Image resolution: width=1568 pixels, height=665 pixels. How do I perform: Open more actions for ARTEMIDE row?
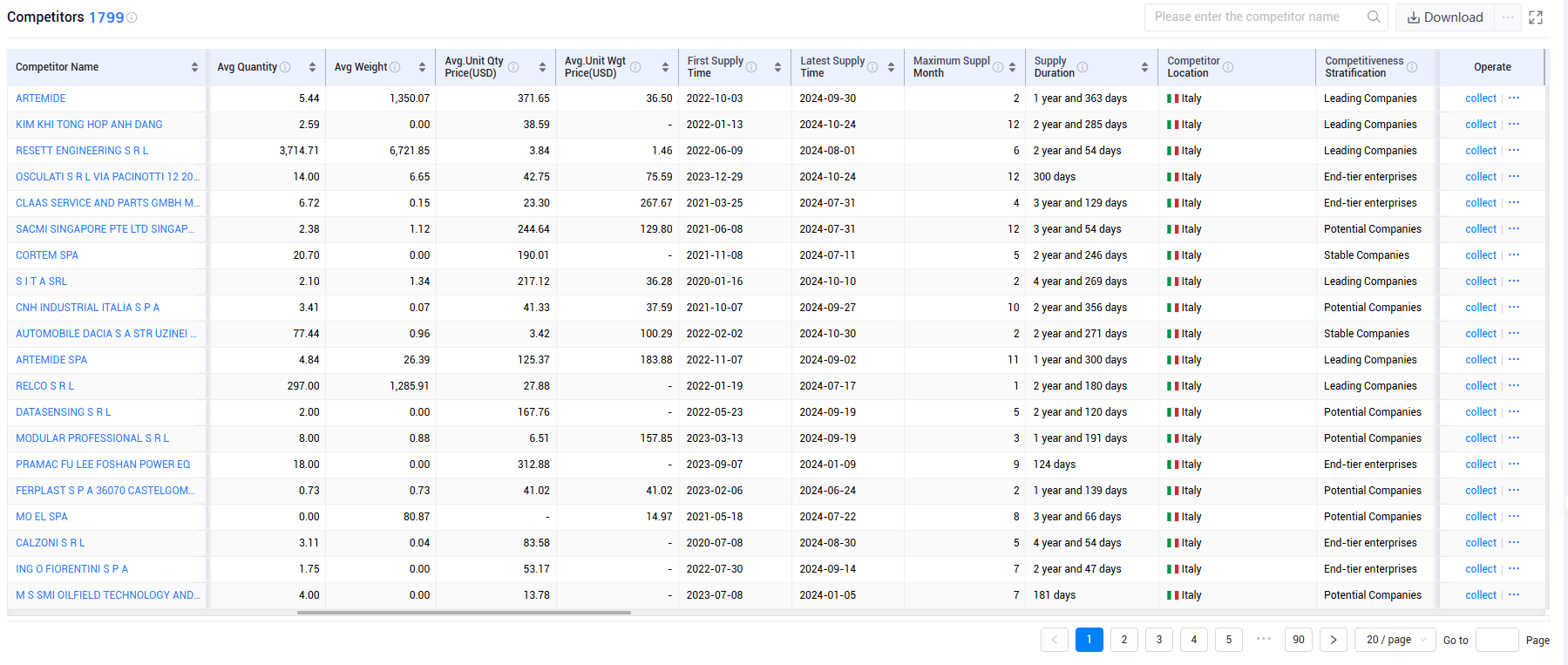1514,98
